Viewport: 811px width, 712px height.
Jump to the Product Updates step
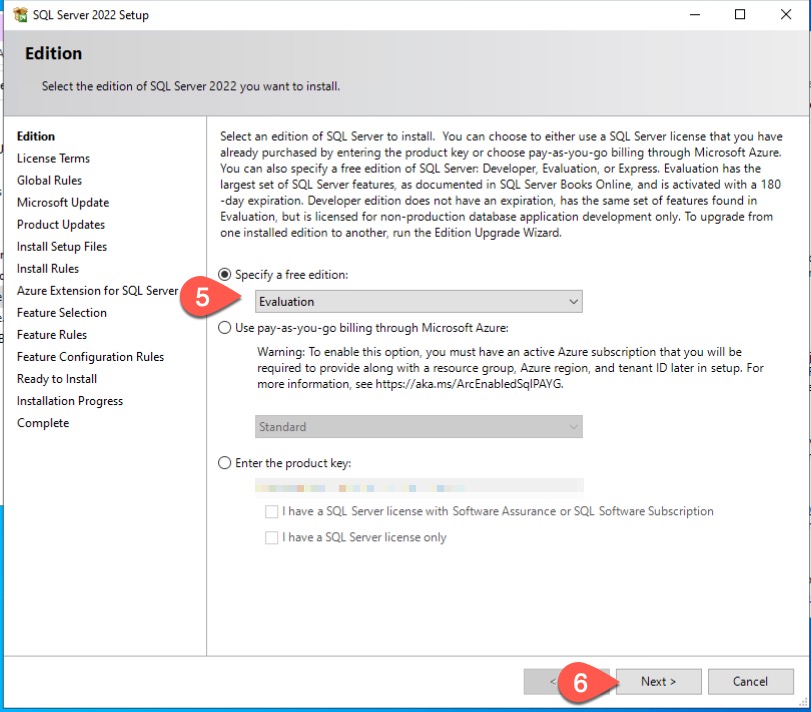61,225
